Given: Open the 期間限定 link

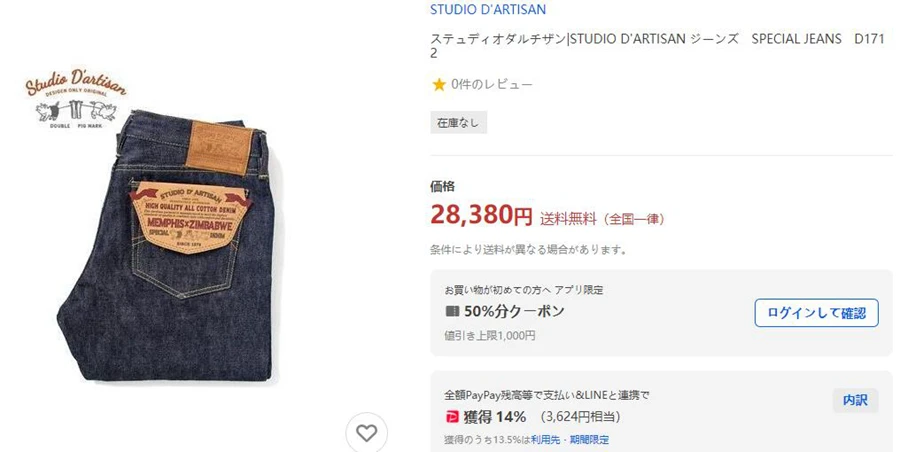Looking at the screenshot, I should [x=591, y=440].
